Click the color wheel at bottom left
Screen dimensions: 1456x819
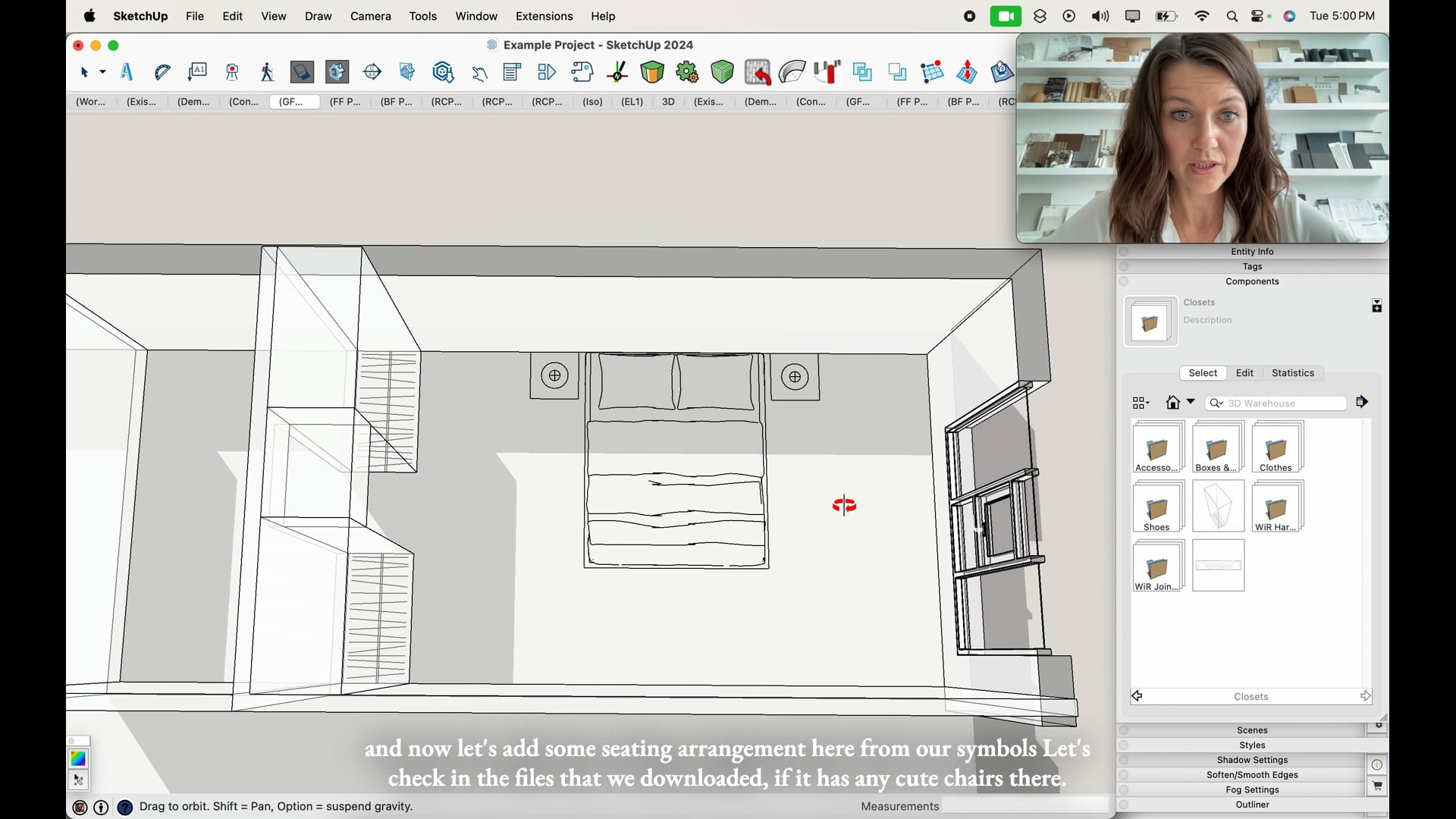pyautogui.click(x=78, y=758)
